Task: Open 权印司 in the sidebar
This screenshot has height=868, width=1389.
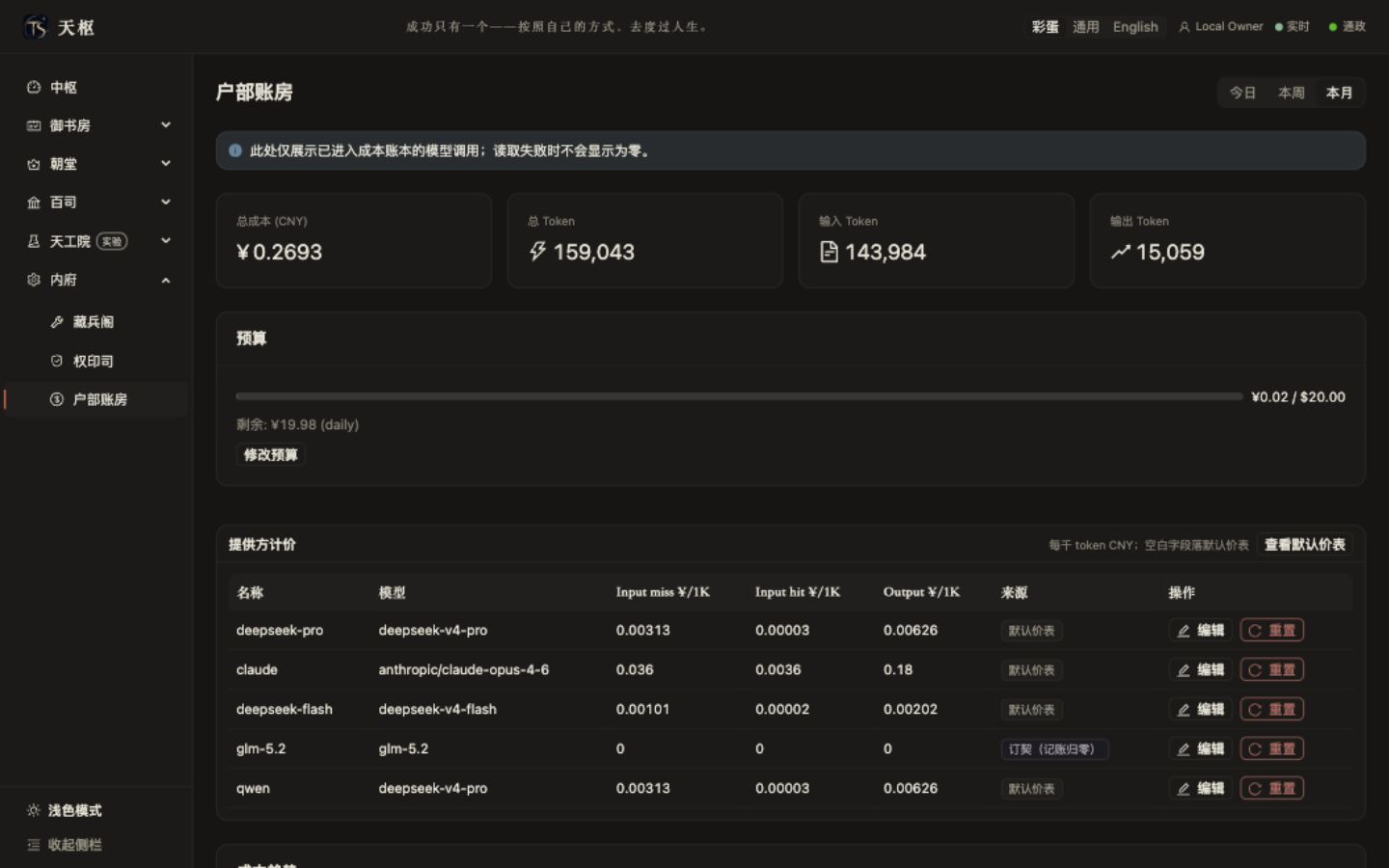Action: pos(94,361)
